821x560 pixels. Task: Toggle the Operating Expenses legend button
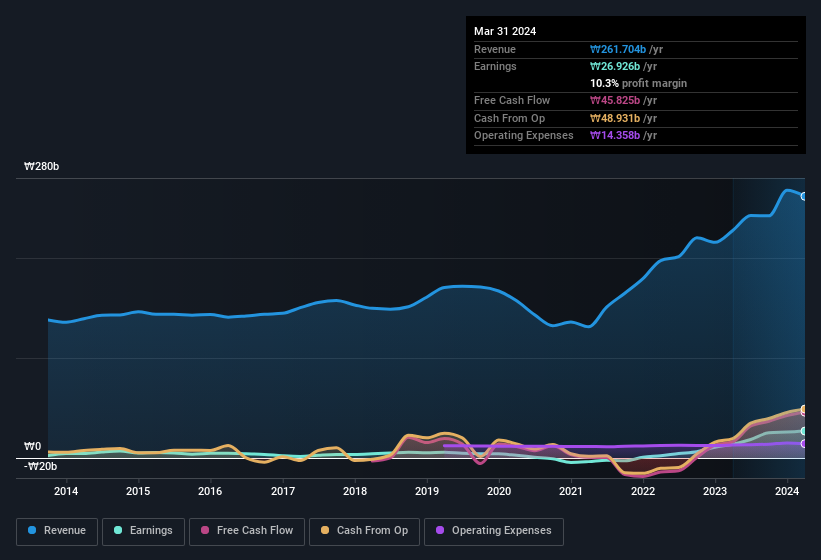pos(494,532)
